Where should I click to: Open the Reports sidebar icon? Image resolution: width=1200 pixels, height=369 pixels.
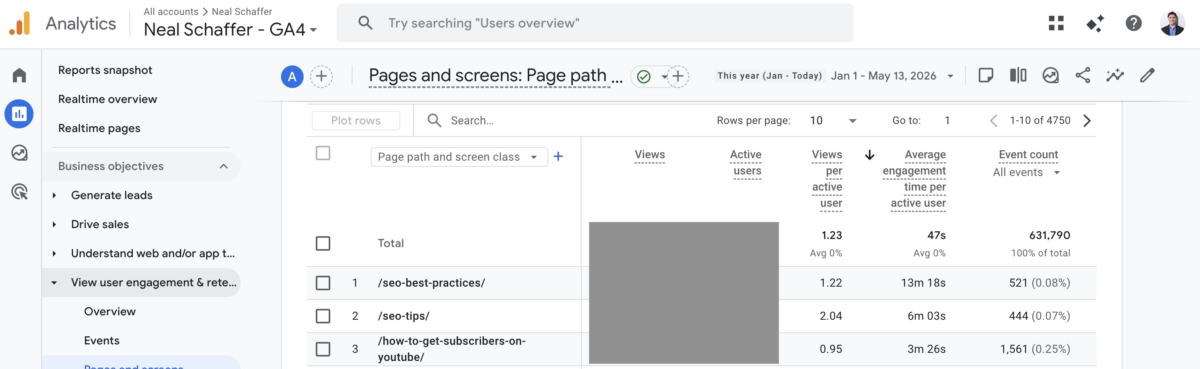(x=19, y=114)
